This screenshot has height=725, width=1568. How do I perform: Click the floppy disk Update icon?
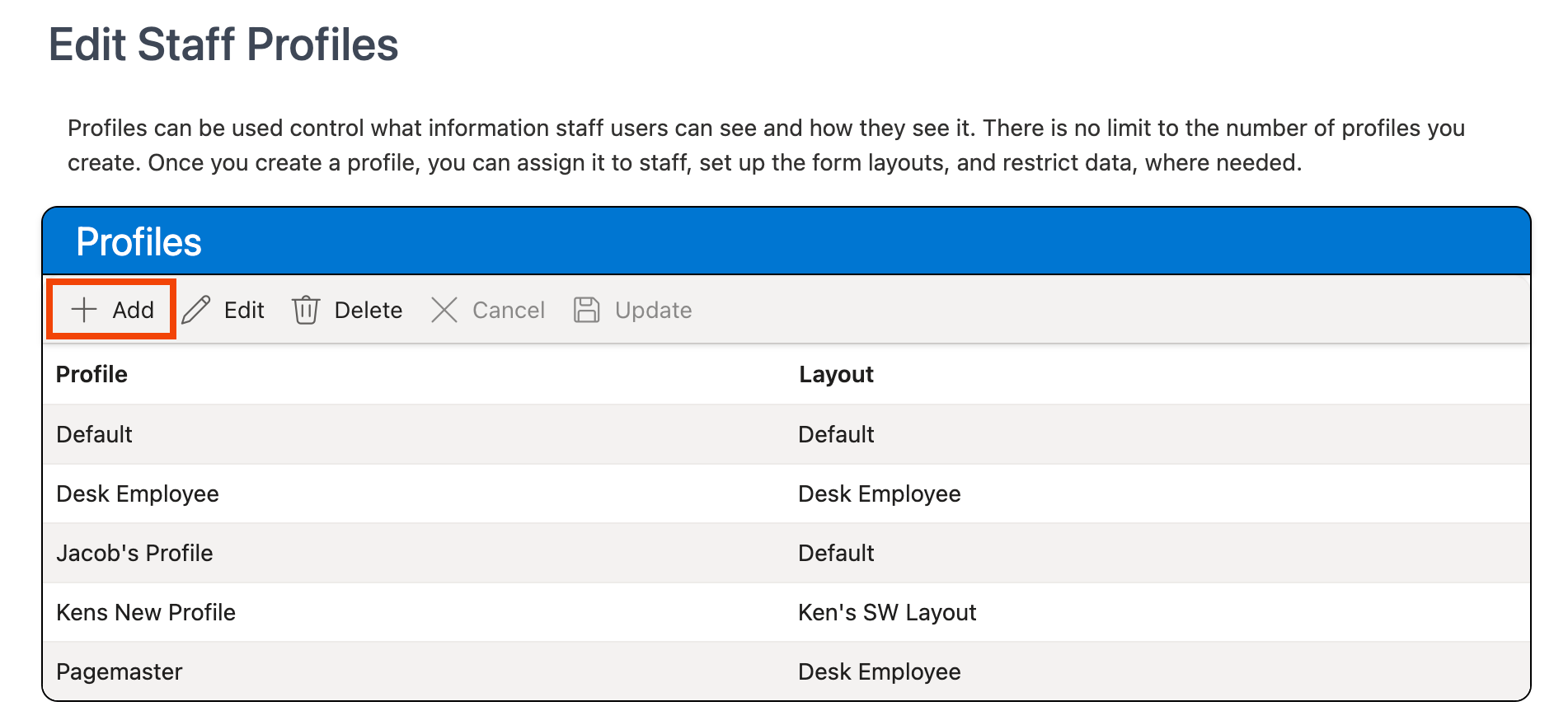pyautogui.click(x=586, y=310)
